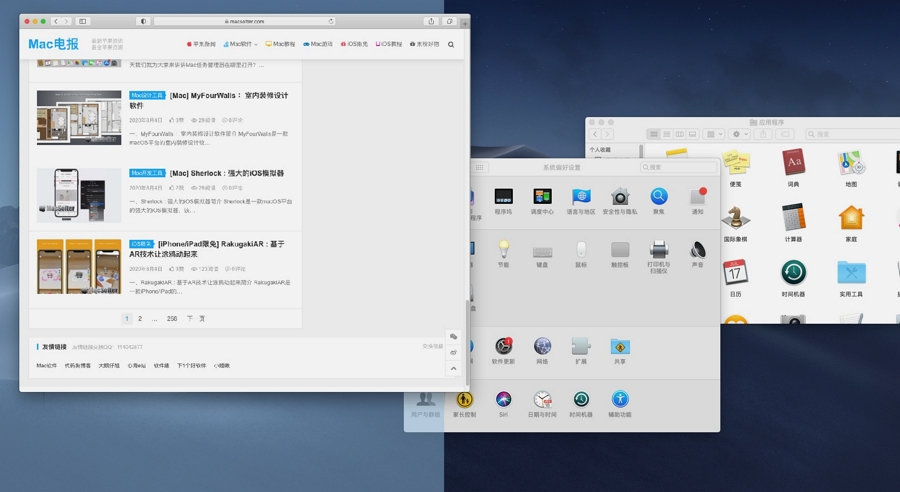Switch Finder to gallery view
The height and width of the screenshot is (492, 900).
(x=693, y=134)
